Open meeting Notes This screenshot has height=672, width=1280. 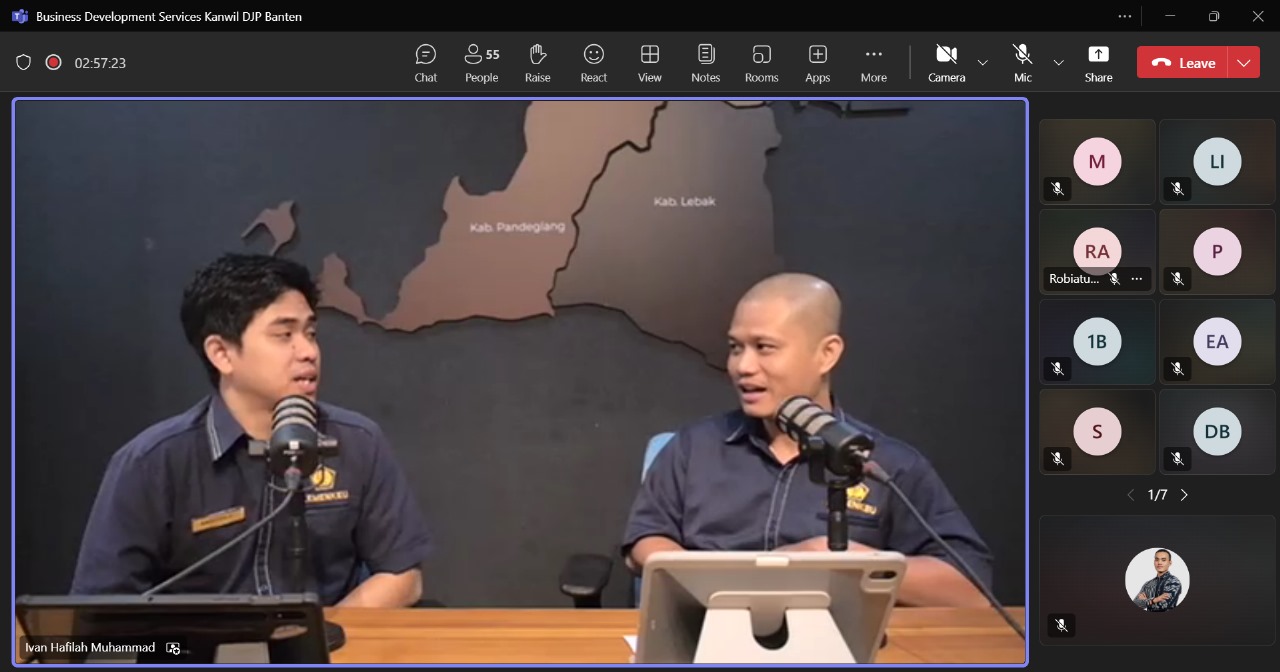point(706,62)
